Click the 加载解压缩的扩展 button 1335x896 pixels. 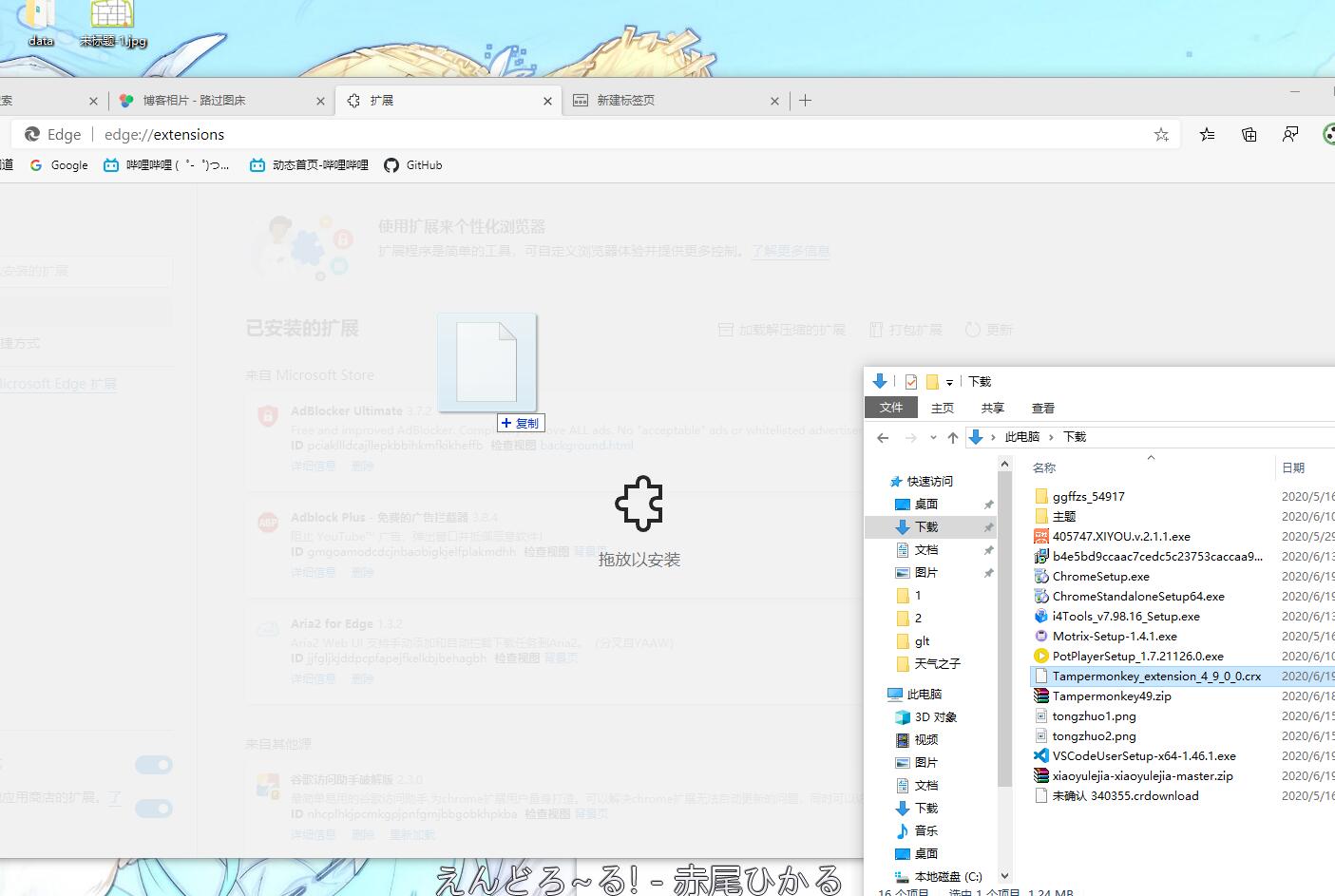(781, 330)
